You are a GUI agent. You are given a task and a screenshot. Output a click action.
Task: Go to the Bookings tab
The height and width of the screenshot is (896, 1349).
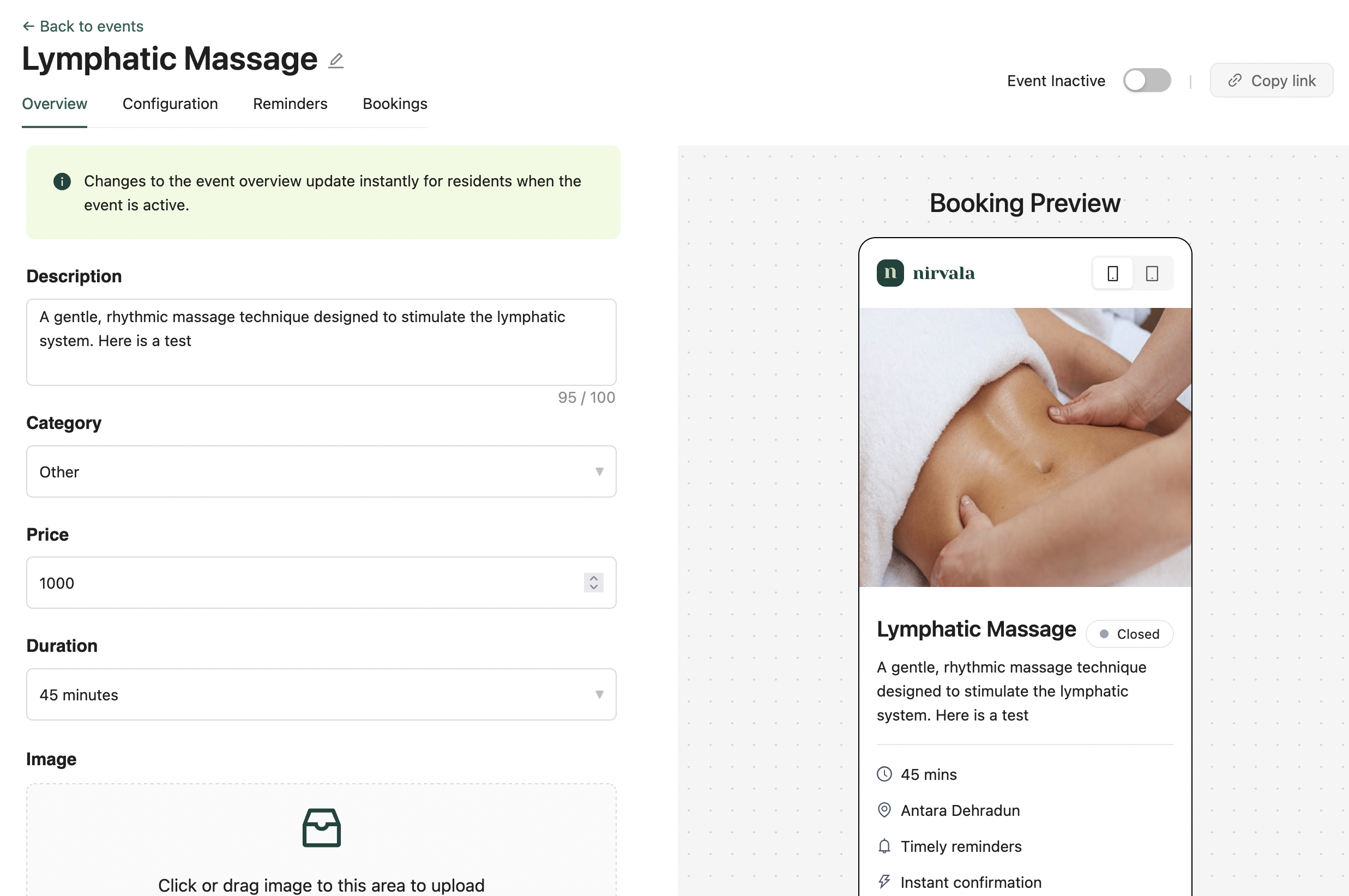394,104
